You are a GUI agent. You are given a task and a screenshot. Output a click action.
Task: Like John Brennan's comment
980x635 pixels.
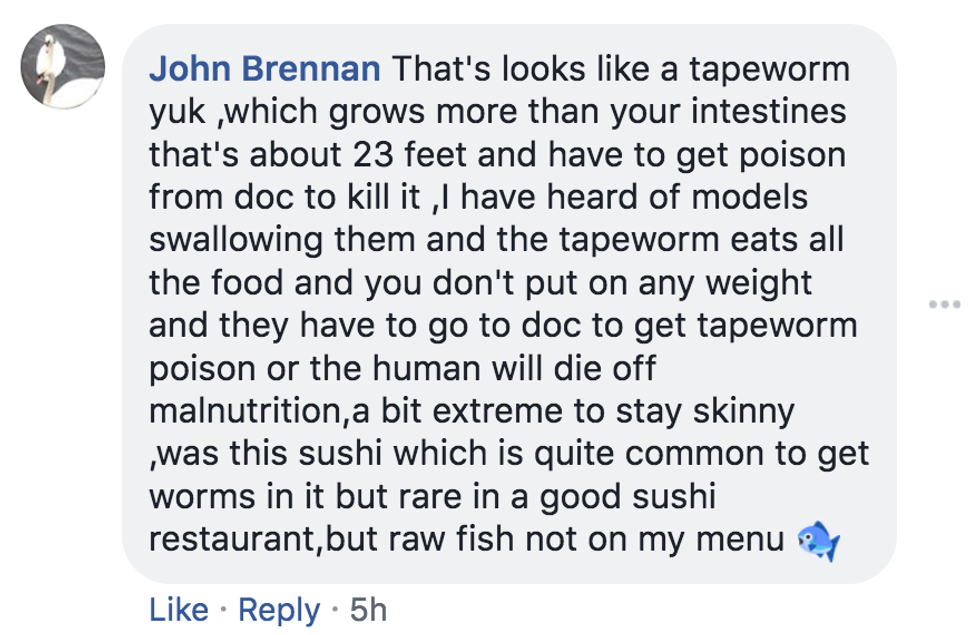point(178,609)
